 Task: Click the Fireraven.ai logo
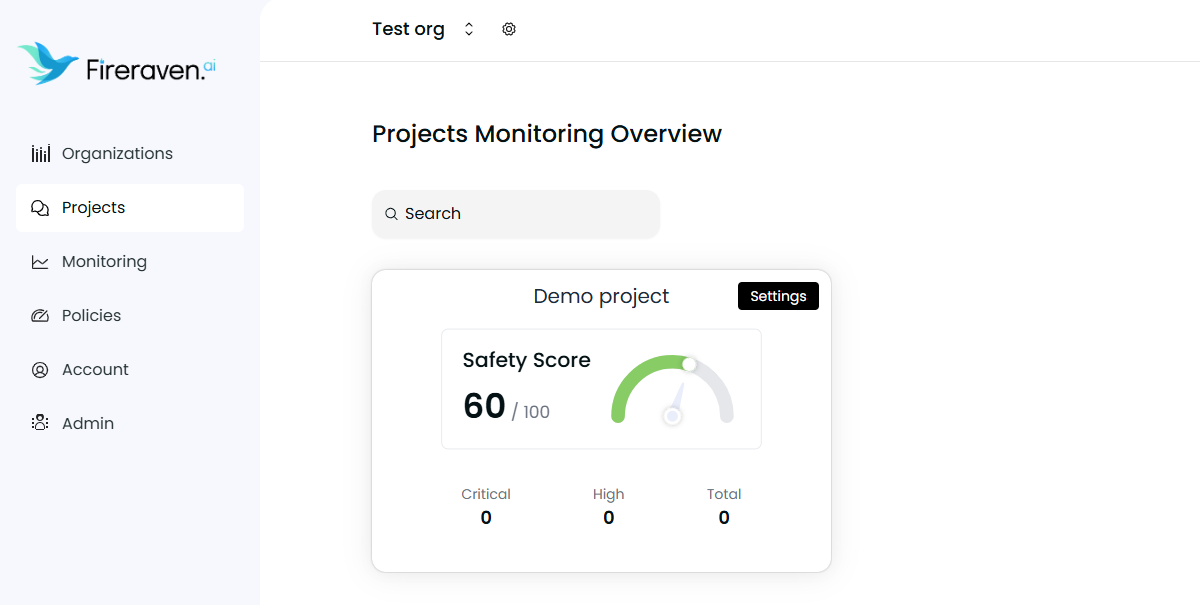115,63
